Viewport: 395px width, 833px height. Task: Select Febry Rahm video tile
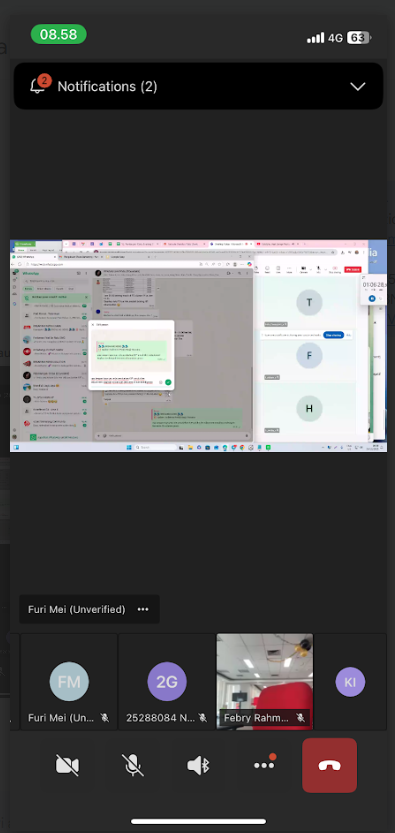[x=264, y=682]
